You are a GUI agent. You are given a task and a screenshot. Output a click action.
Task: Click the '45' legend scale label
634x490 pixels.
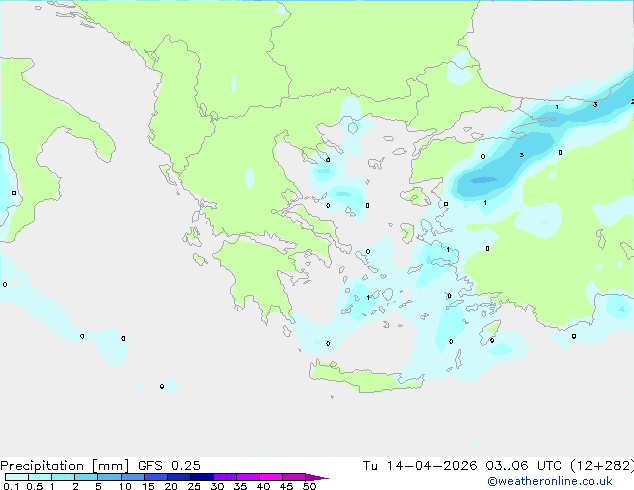point(286,486)
